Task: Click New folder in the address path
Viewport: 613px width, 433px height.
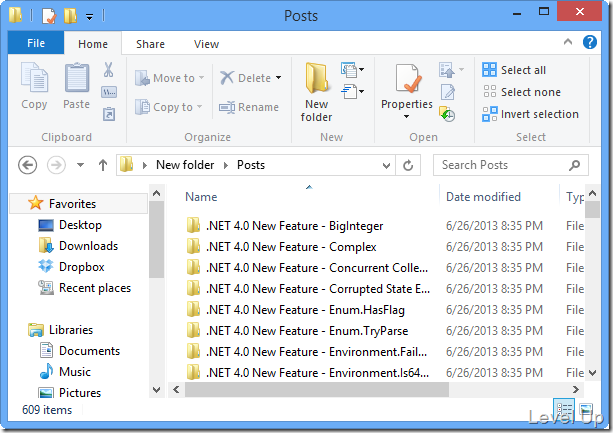Action: [185, 165]
